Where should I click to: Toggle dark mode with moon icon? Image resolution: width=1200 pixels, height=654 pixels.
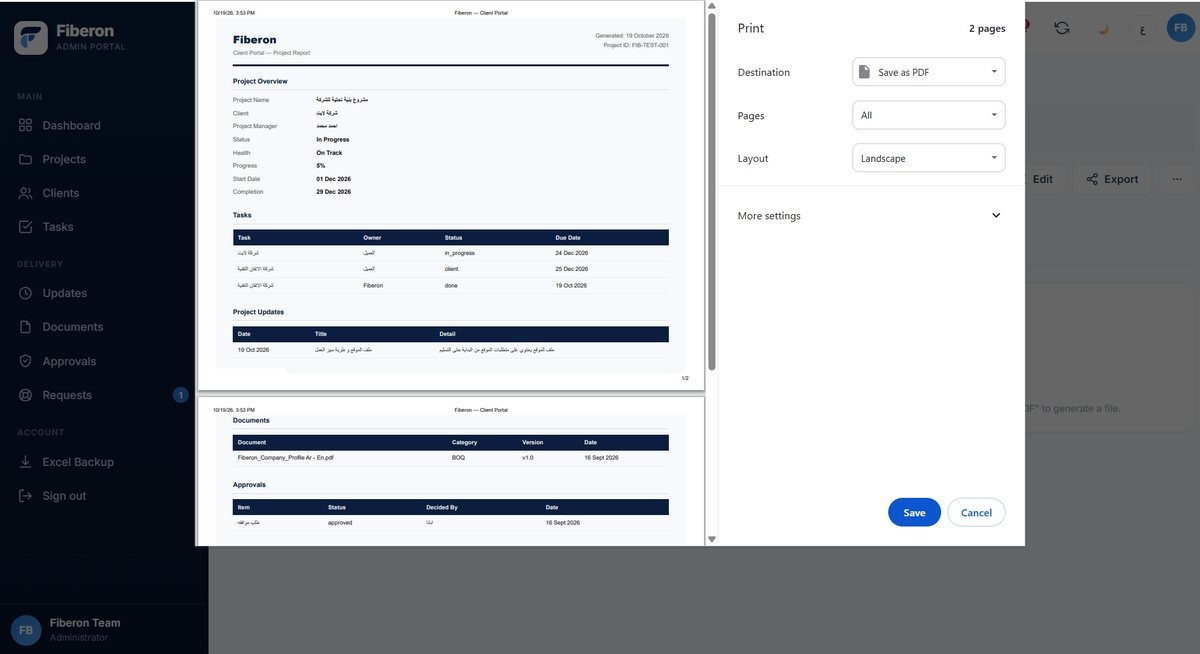(x=1103, y=29)
